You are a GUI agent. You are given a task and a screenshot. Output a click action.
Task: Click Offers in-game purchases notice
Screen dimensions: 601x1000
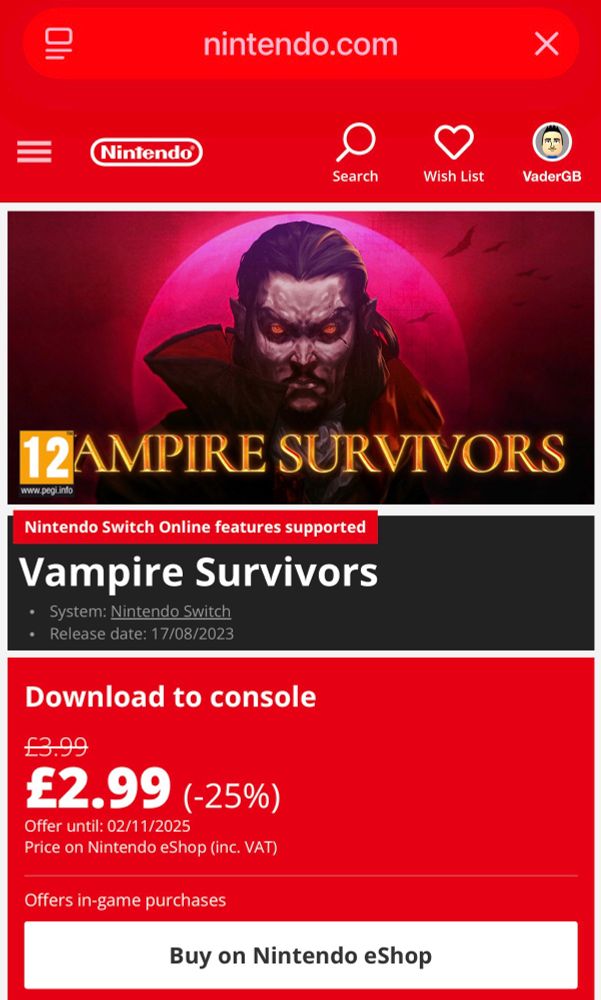125,900
